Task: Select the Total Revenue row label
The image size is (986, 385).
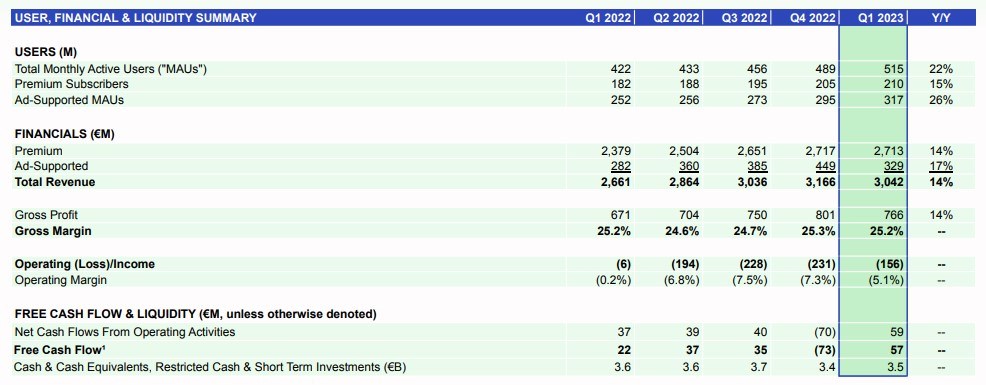Action: pos(55,182)
